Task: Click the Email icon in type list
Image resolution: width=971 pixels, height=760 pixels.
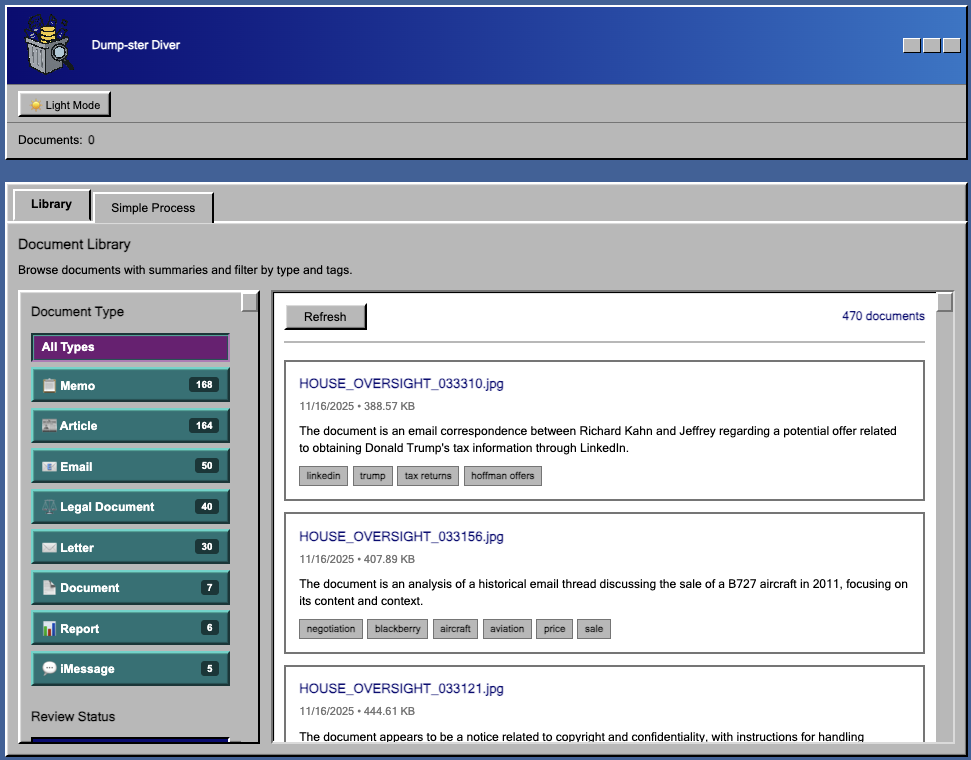Action: pyautogui.click(x=49, y=467)
